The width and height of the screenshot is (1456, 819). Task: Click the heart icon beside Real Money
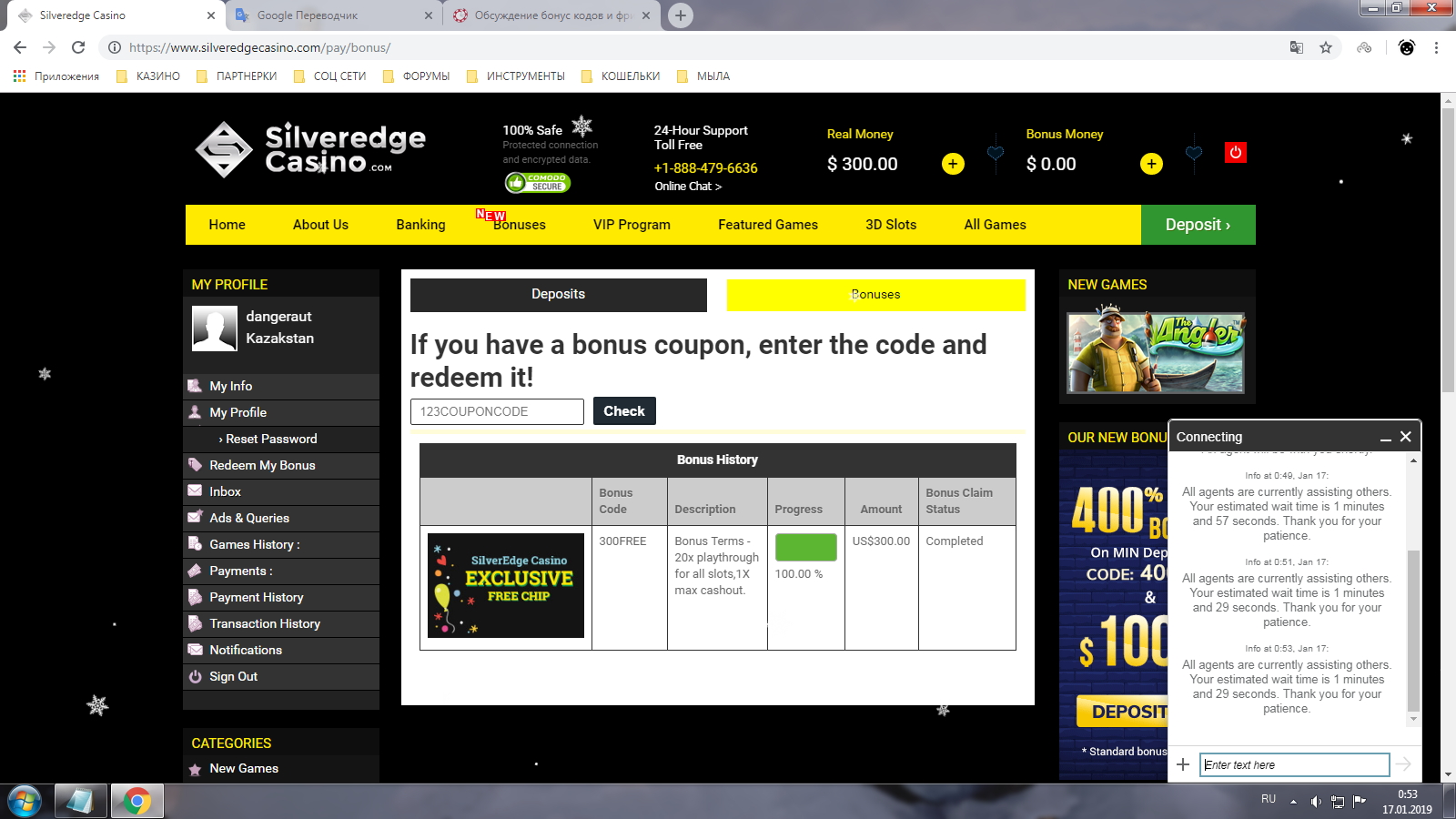tap(996, 154)
